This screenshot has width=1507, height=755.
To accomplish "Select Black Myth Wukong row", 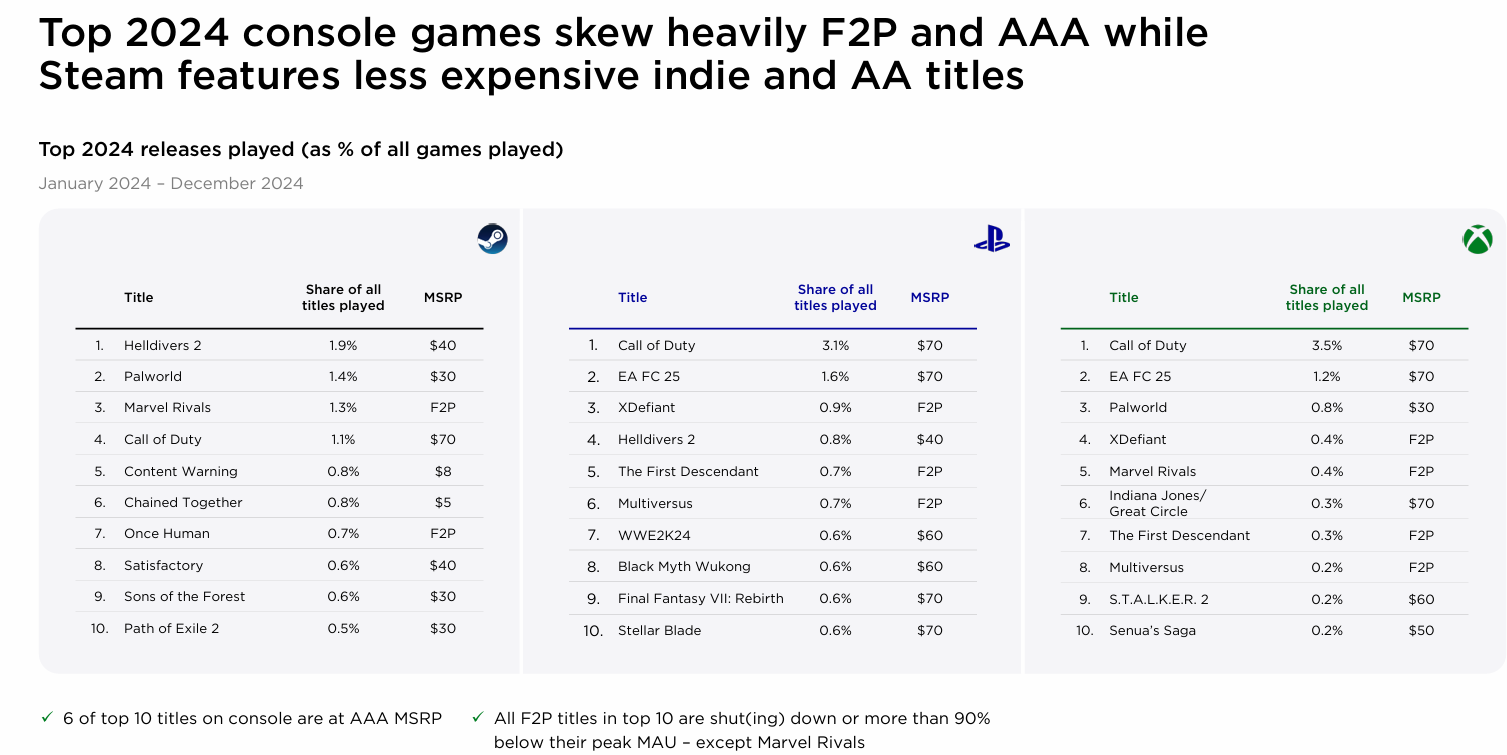I will click(x=773, y=567).
